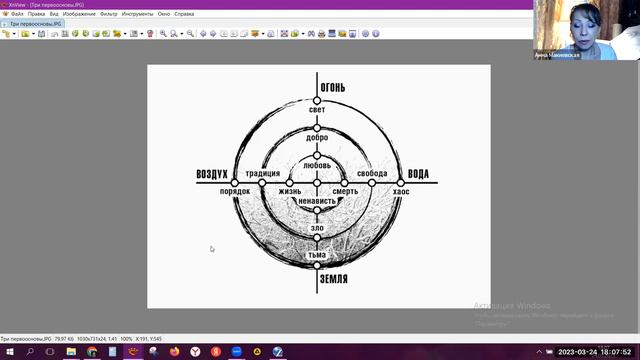Expand the zoom magnifier dropdown arrow
Image resolution: width=640 pixels, height=360 pixels.
coord(182,34)
